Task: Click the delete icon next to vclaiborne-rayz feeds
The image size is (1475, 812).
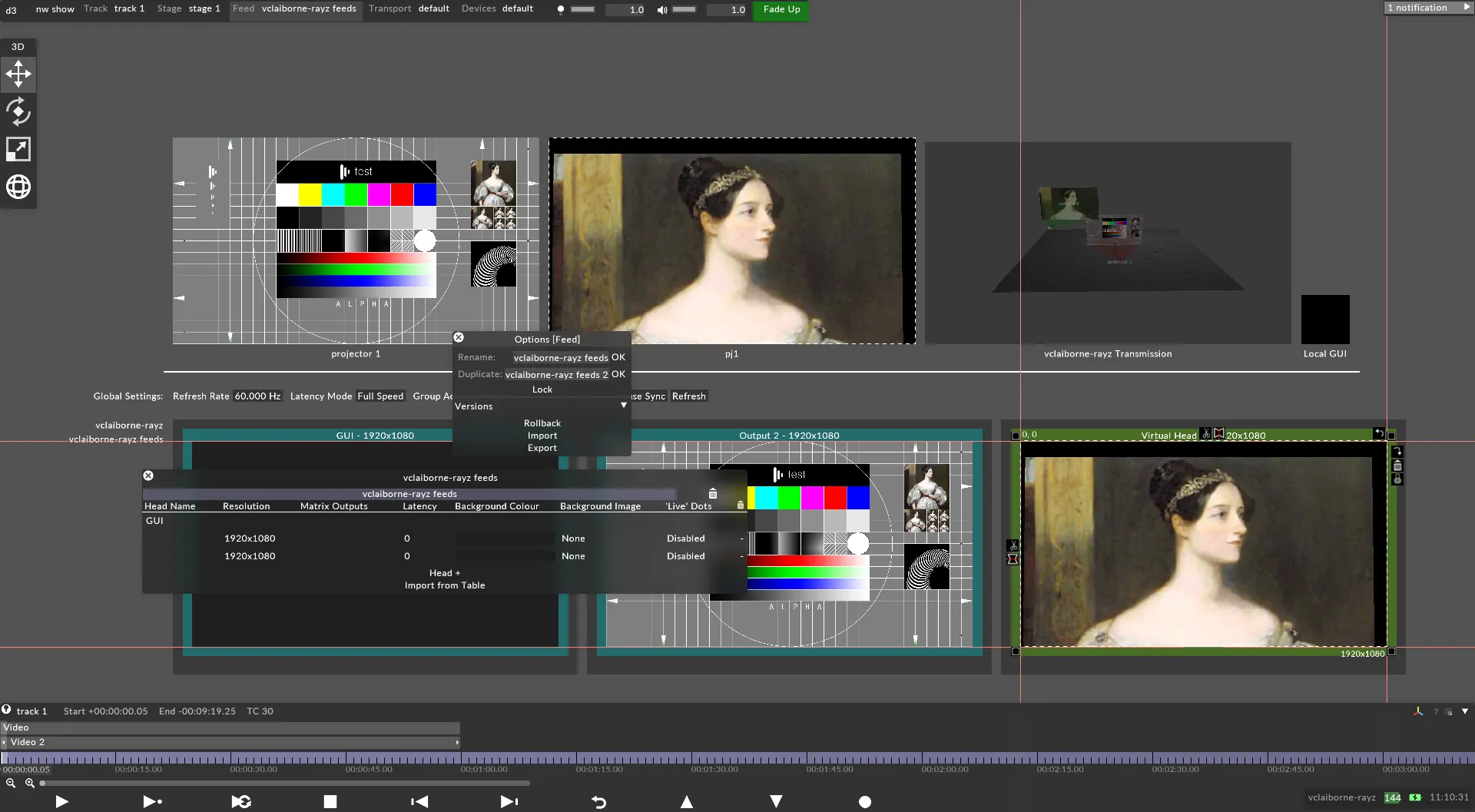Action: point(712,494)
